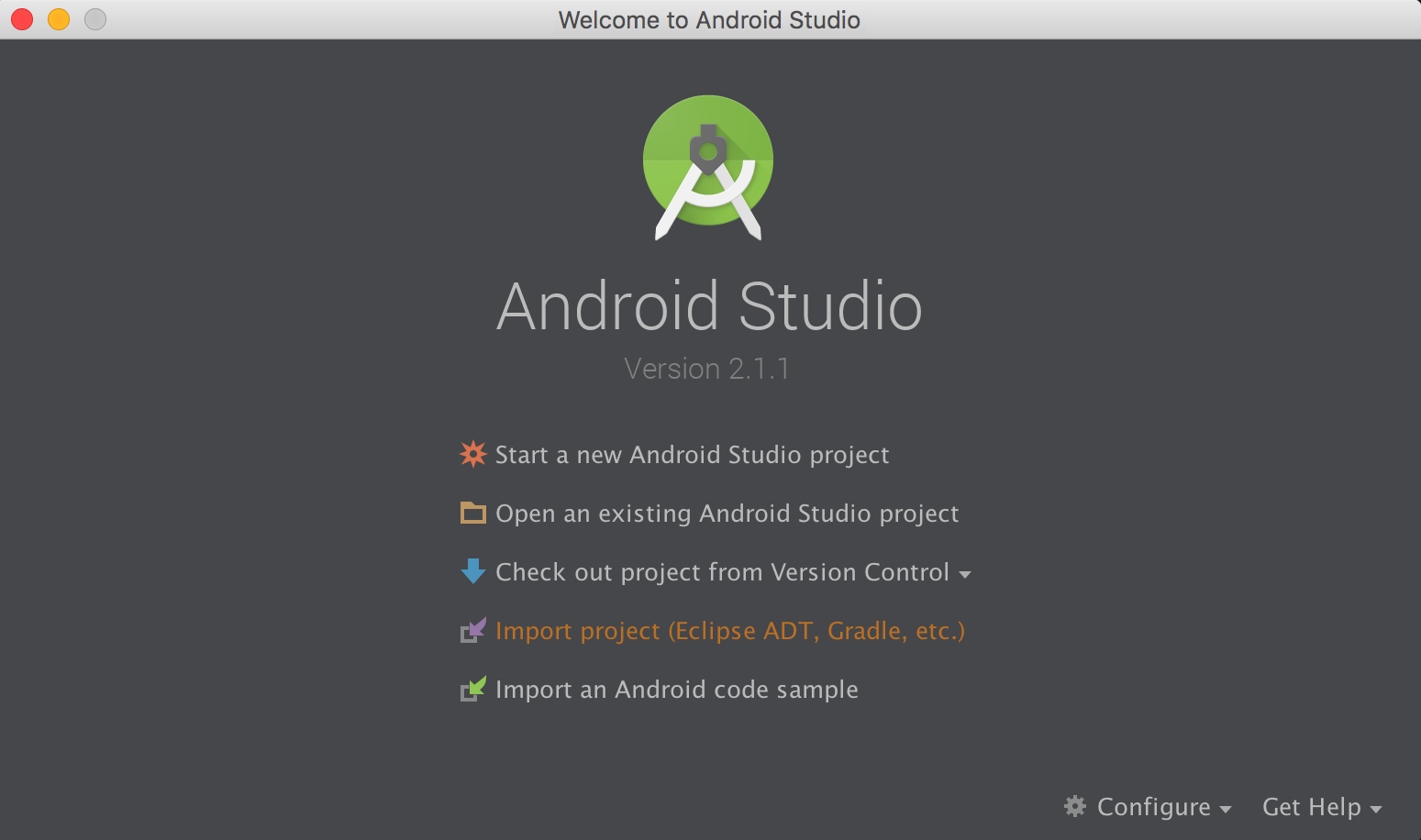Click the yellow minimize button
The image size is (1421, 840).
(58, 18)
